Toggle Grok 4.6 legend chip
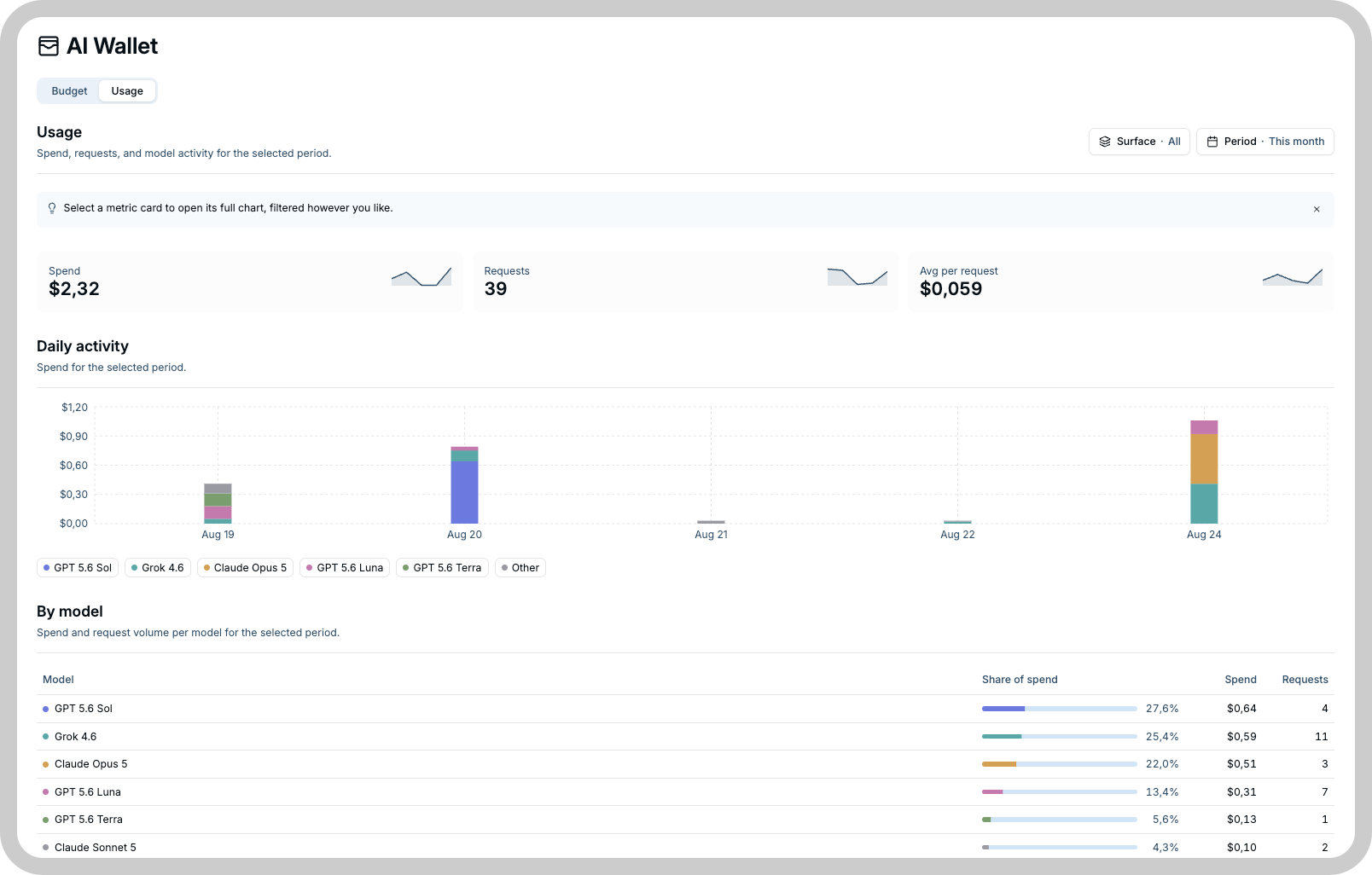The image size is (1372, 875). (x=158, y=568)
